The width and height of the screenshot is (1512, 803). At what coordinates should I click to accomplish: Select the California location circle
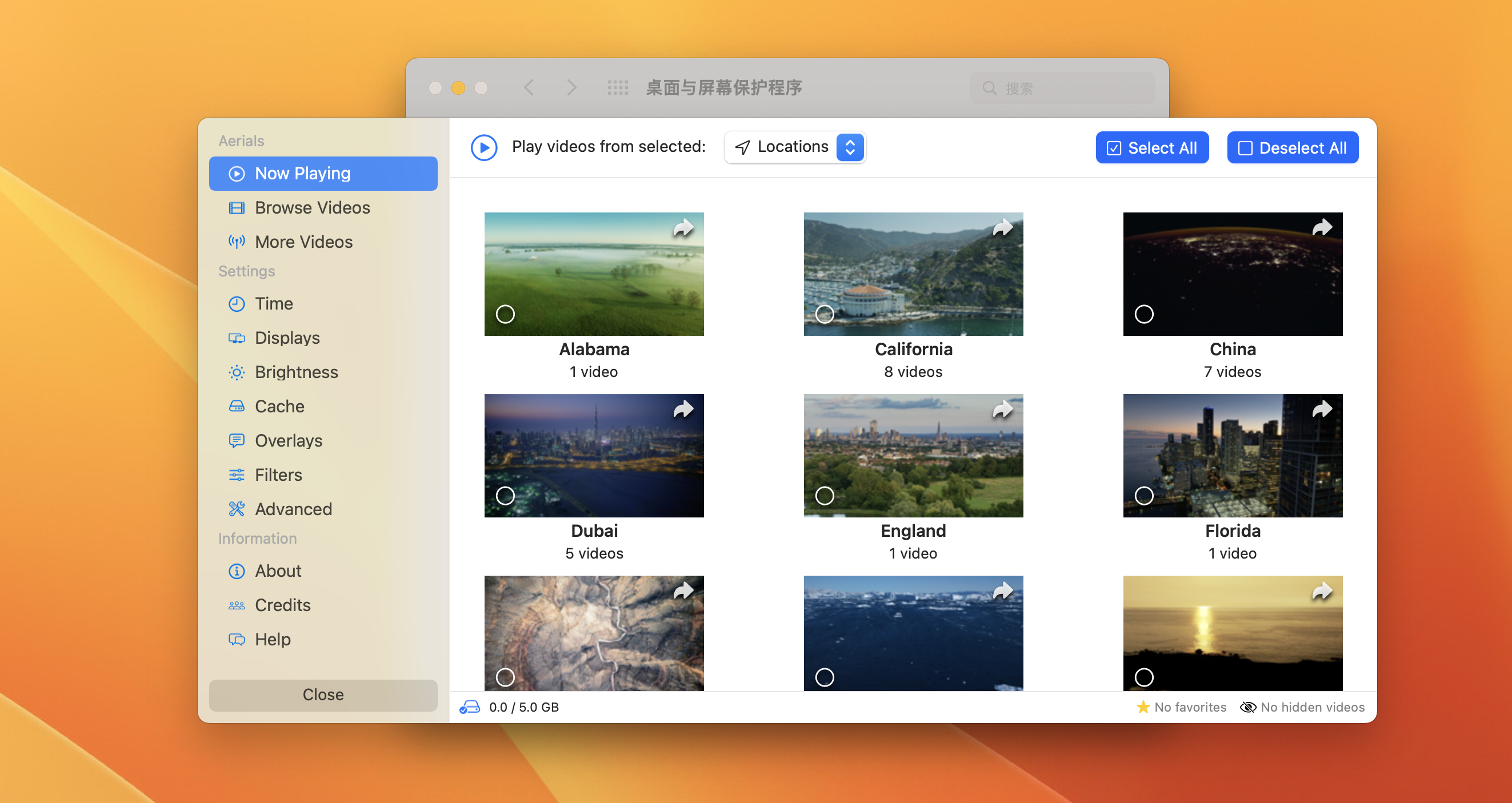pos(824,314)
